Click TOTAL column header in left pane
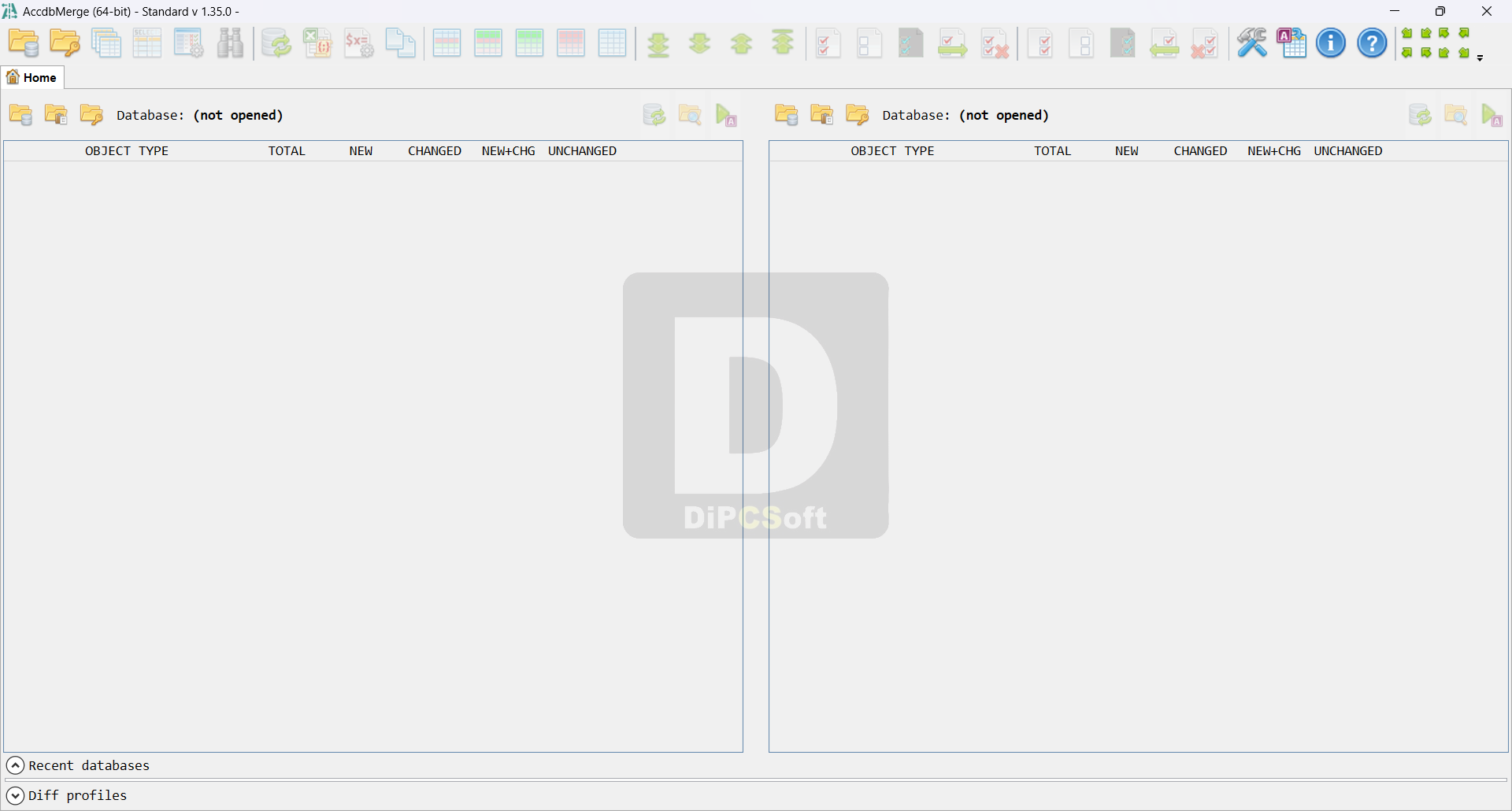Image resolution: width=1512 pixels, height=811 pixels. coord(287,151)
